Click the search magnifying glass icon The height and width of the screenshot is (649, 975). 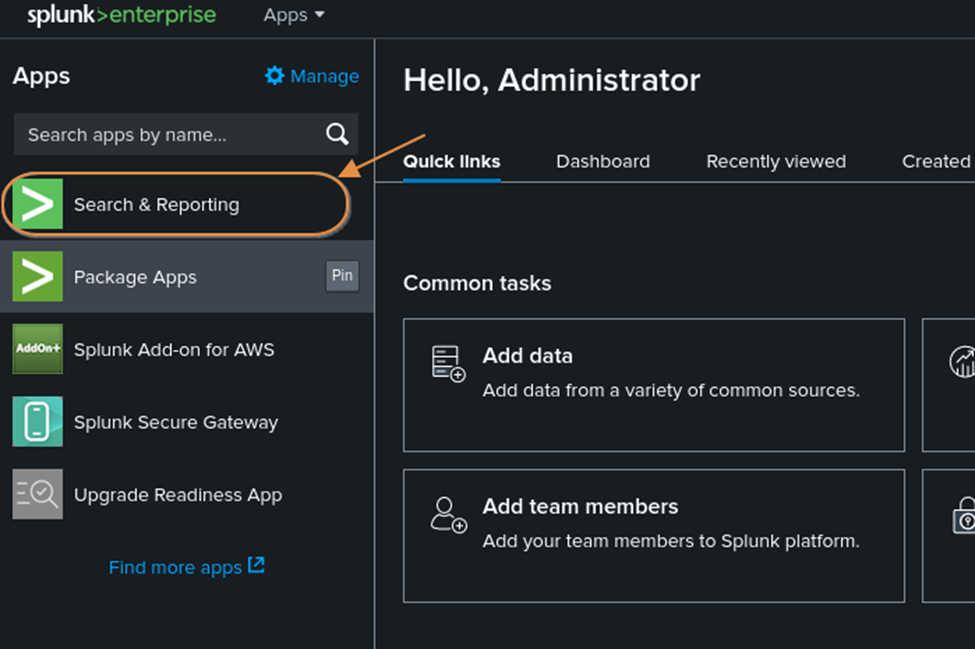click(337, 134)
